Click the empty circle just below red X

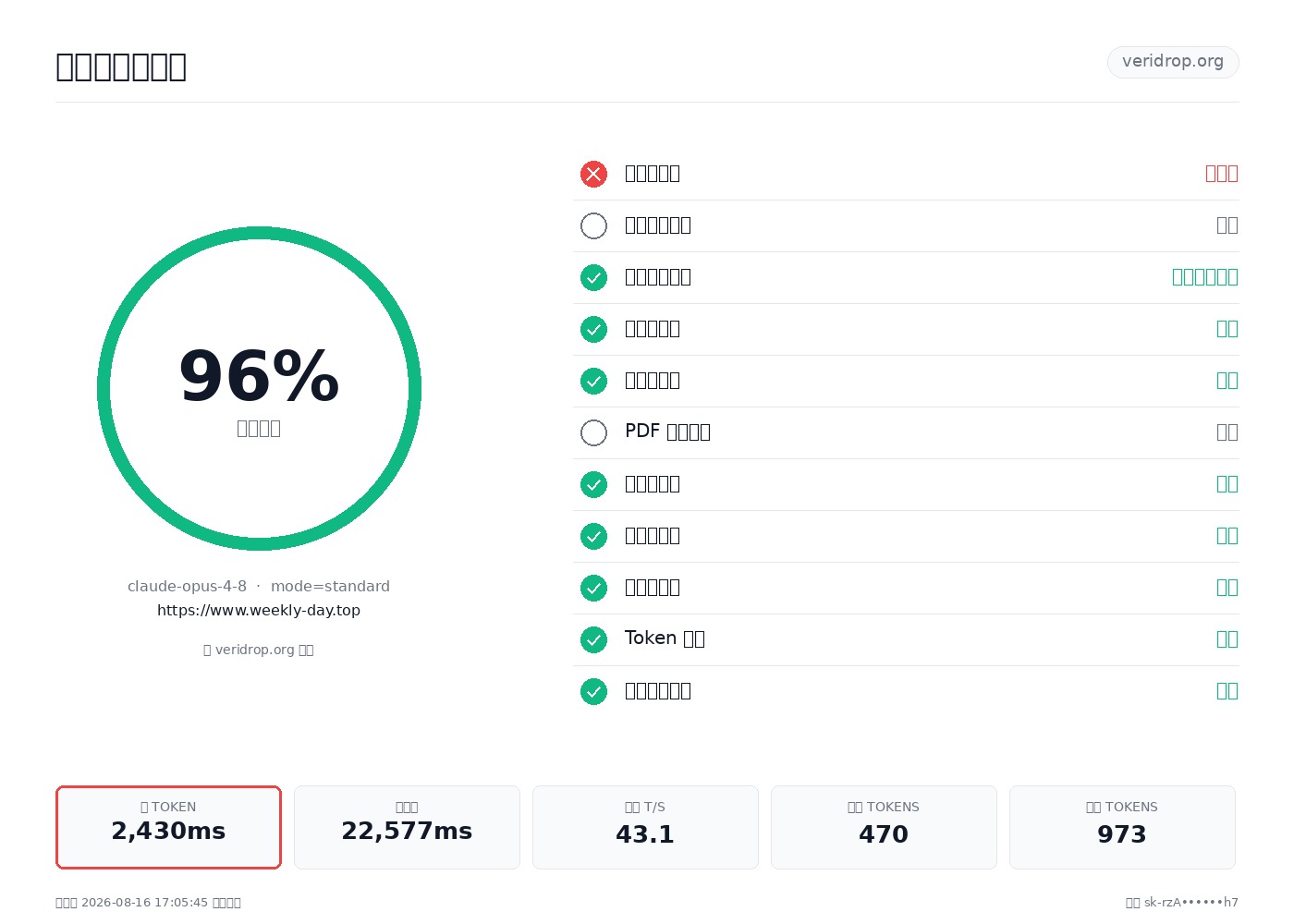(593, 225)
